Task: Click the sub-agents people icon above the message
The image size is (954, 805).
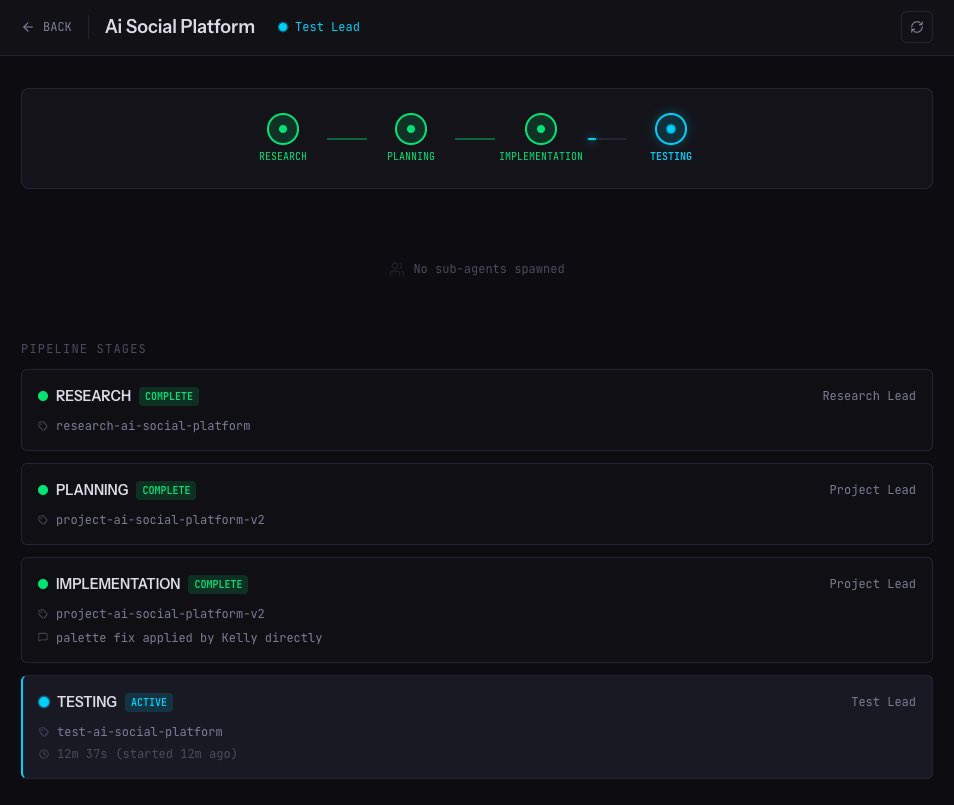Action: click(397, 268)
